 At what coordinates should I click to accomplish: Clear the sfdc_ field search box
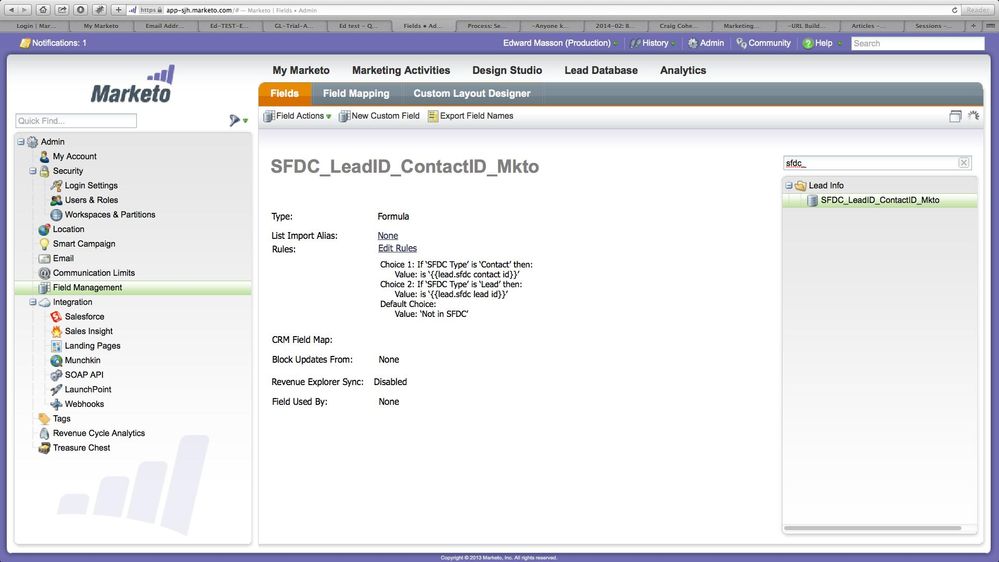point(964,163)
